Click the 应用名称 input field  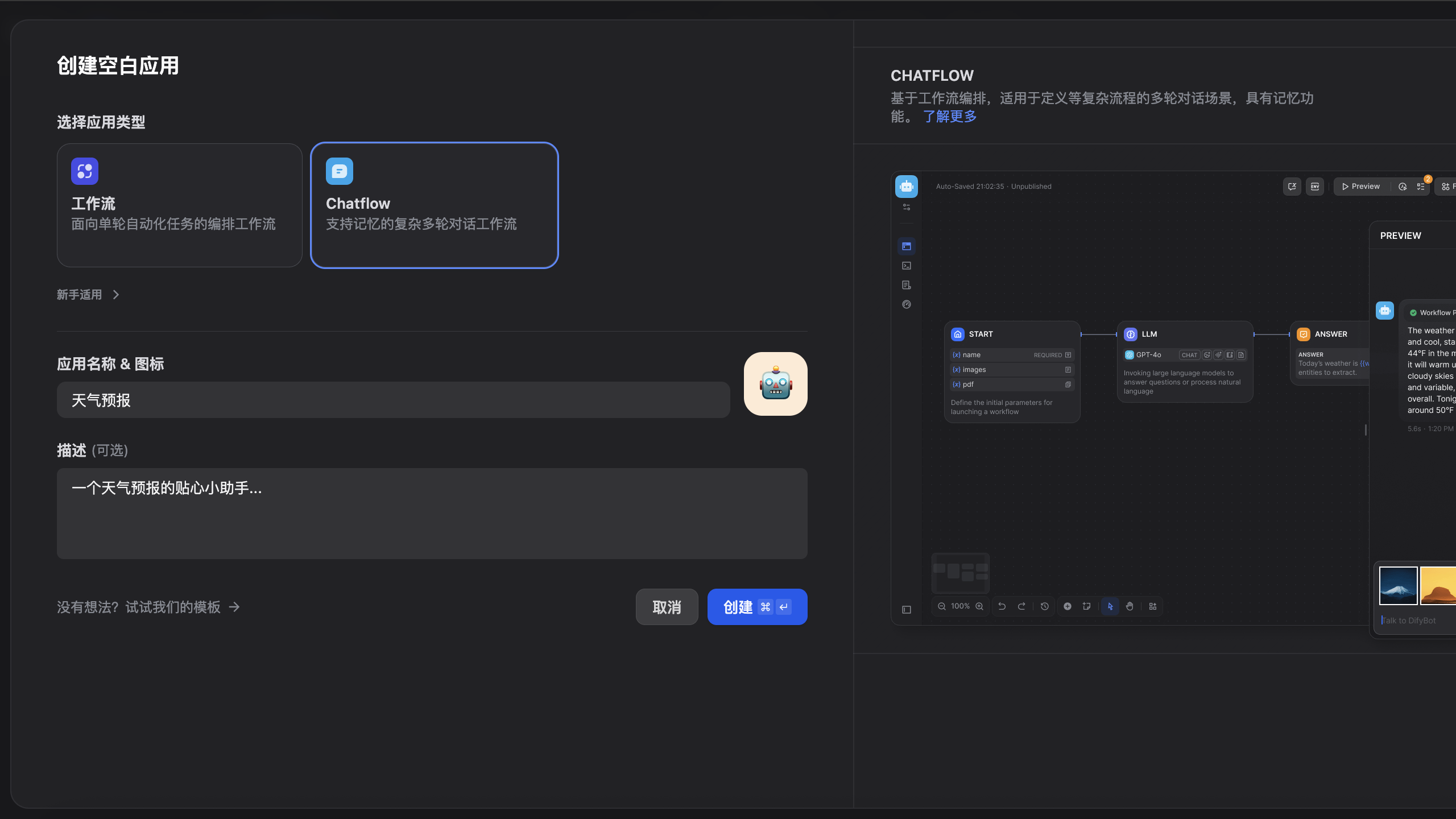[393, 400]
